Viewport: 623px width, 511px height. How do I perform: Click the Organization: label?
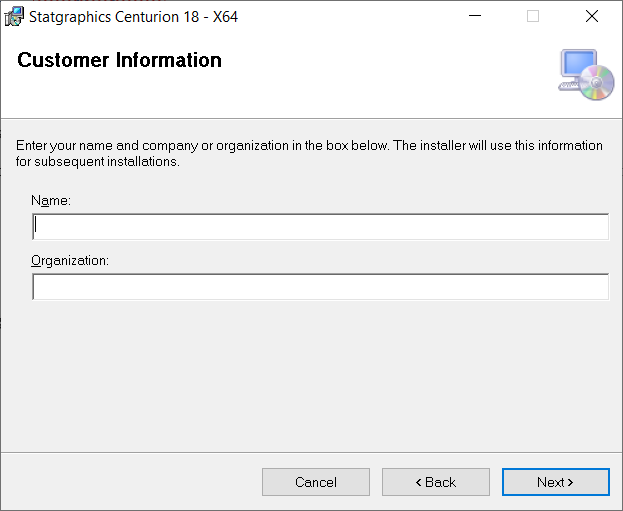click(70, 261)
